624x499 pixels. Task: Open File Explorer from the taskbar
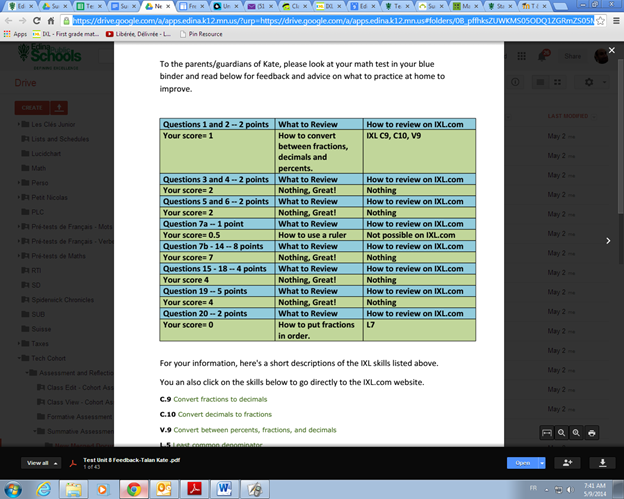[73, 489]
